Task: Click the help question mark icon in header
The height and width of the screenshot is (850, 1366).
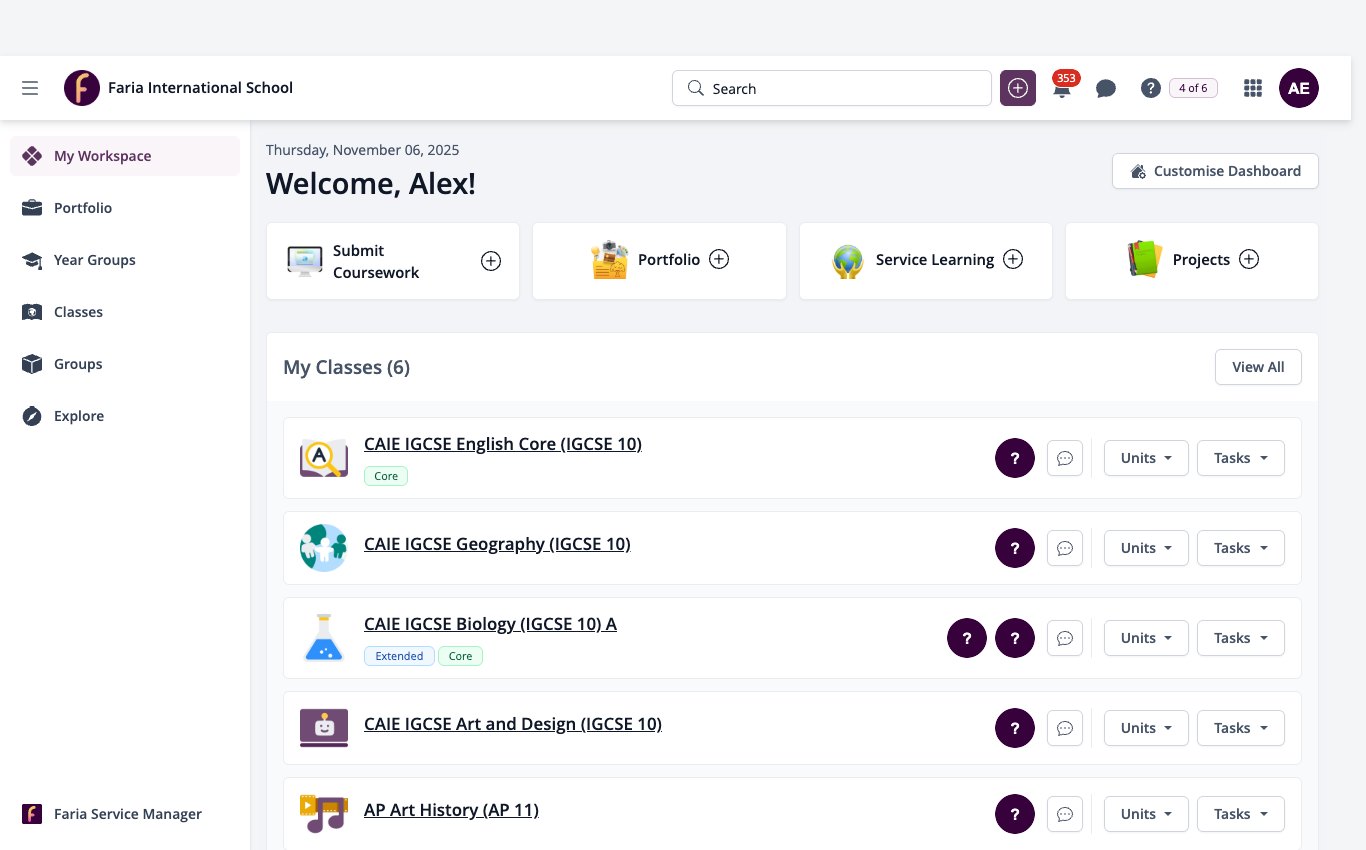Action: tap(1151, 88)
